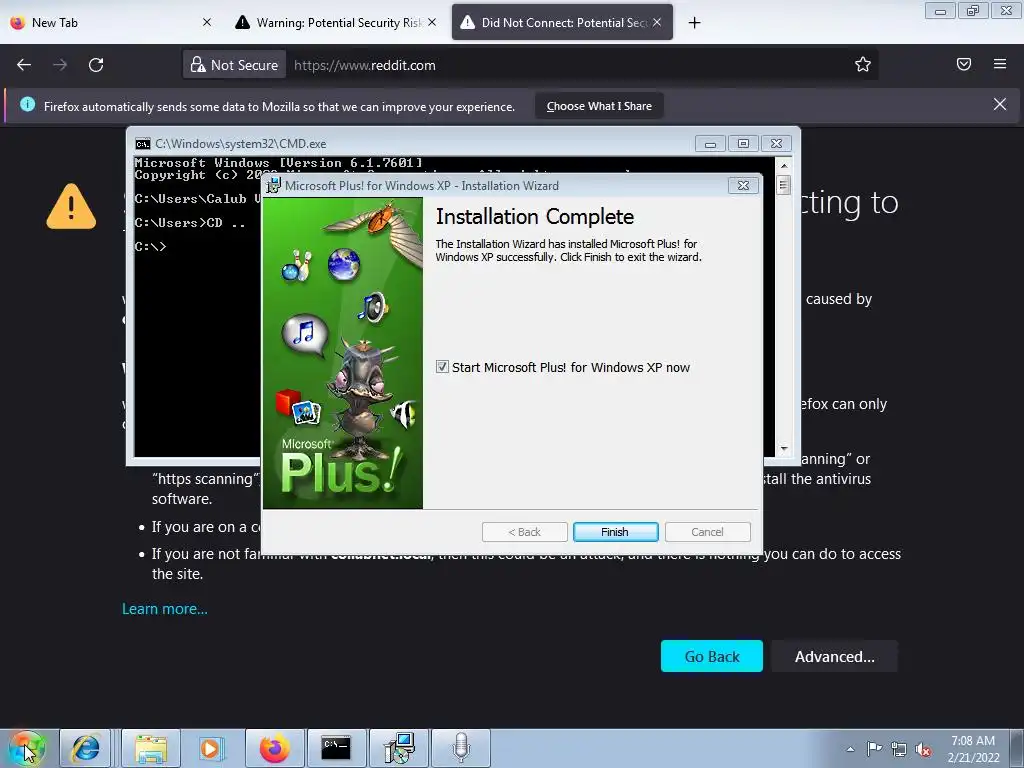Click the microphone taskbar icon
1024x768 pixels.
[461, 748]
